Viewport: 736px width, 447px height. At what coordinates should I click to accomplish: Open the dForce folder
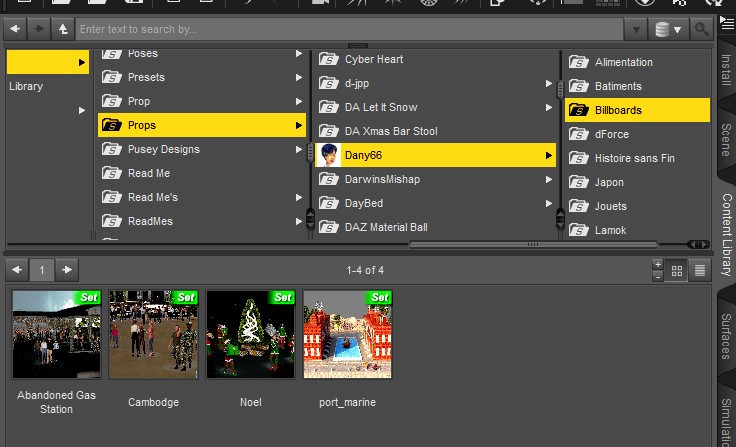(x=637, y=134)
